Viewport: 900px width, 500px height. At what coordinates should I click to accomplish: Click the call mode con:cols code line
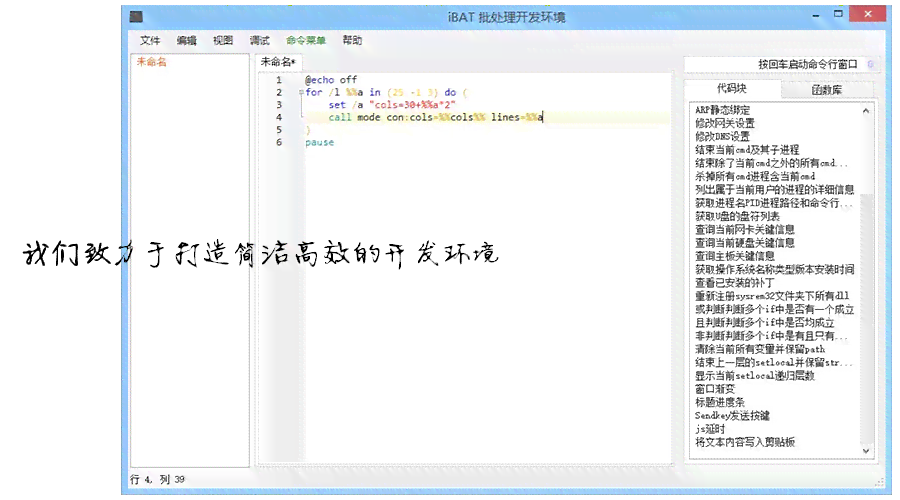[436, 117]
